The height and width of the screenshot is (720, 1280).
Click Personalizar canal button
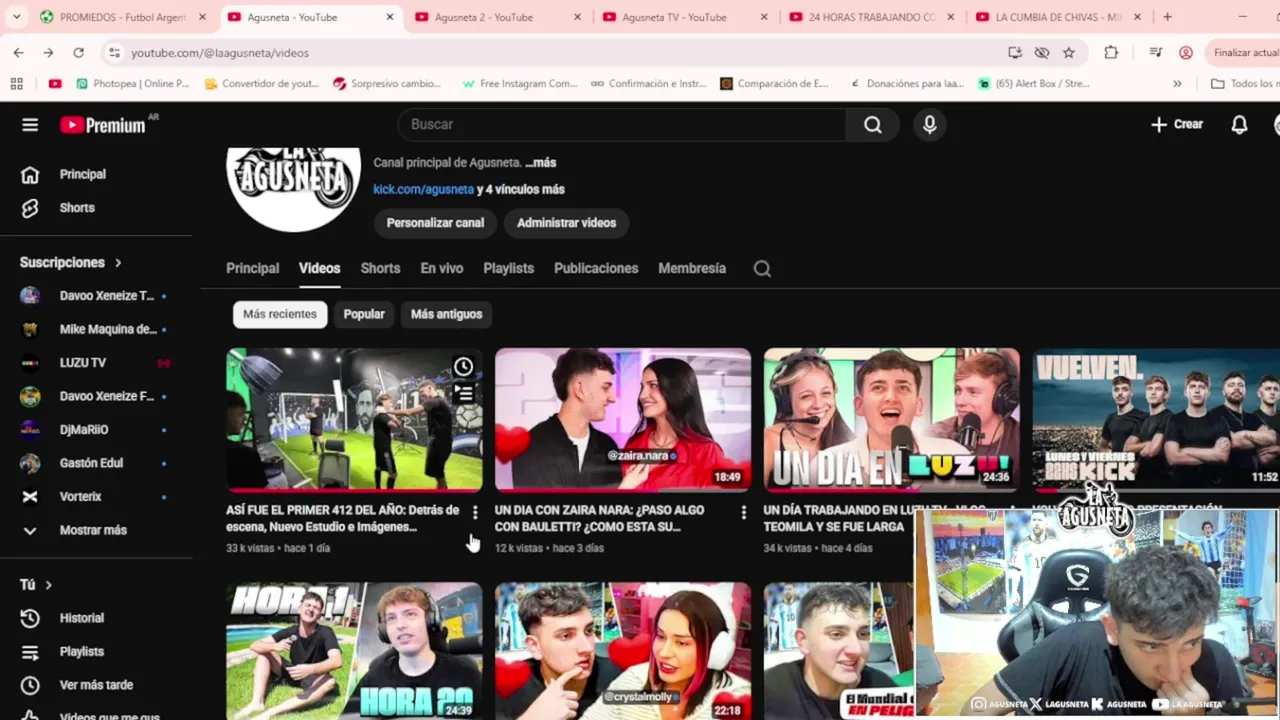click(435, 223)
